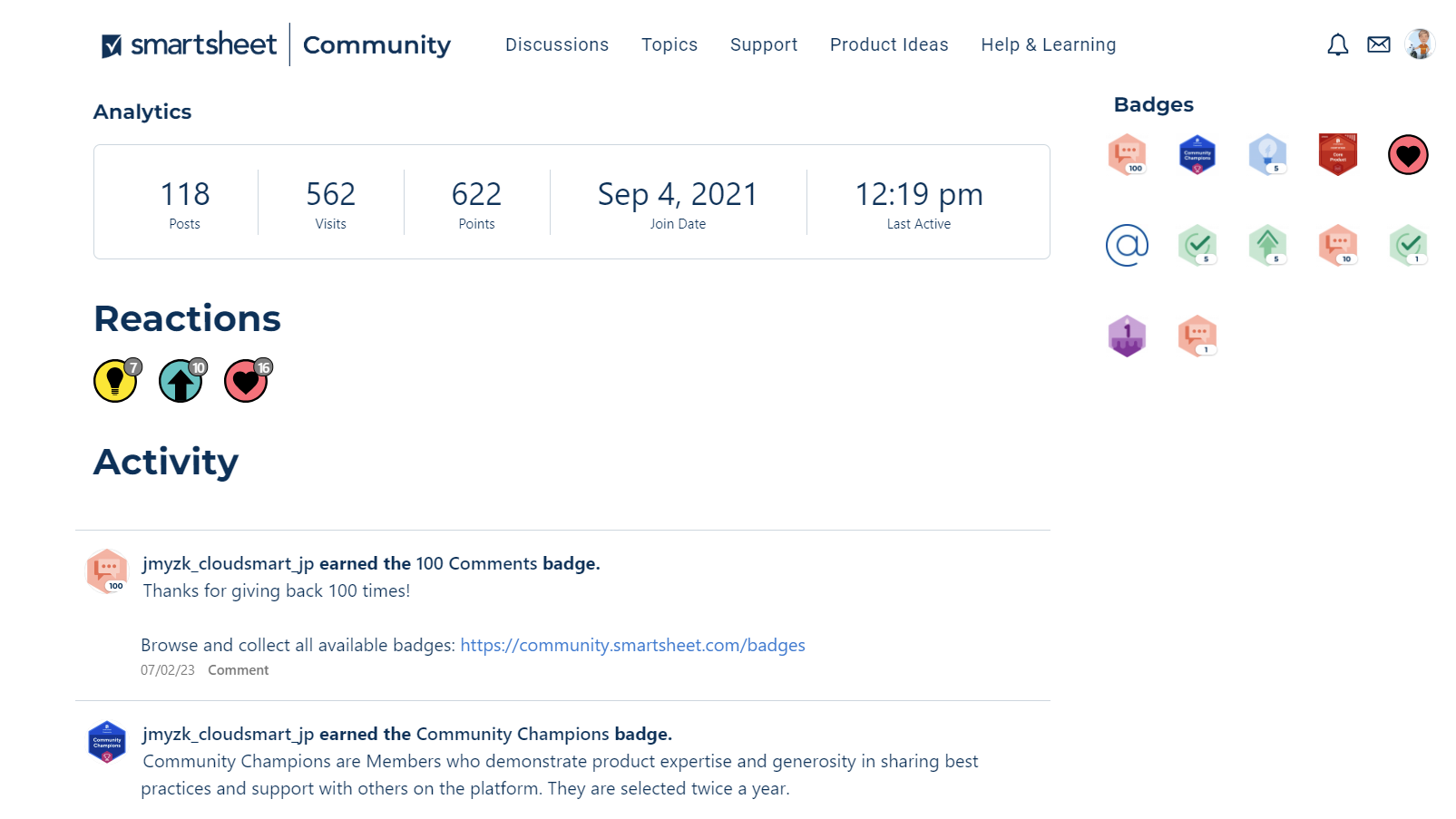1456x819 pixels.
Task: Click the Smartsheet logo
Action: pos(189,44)
